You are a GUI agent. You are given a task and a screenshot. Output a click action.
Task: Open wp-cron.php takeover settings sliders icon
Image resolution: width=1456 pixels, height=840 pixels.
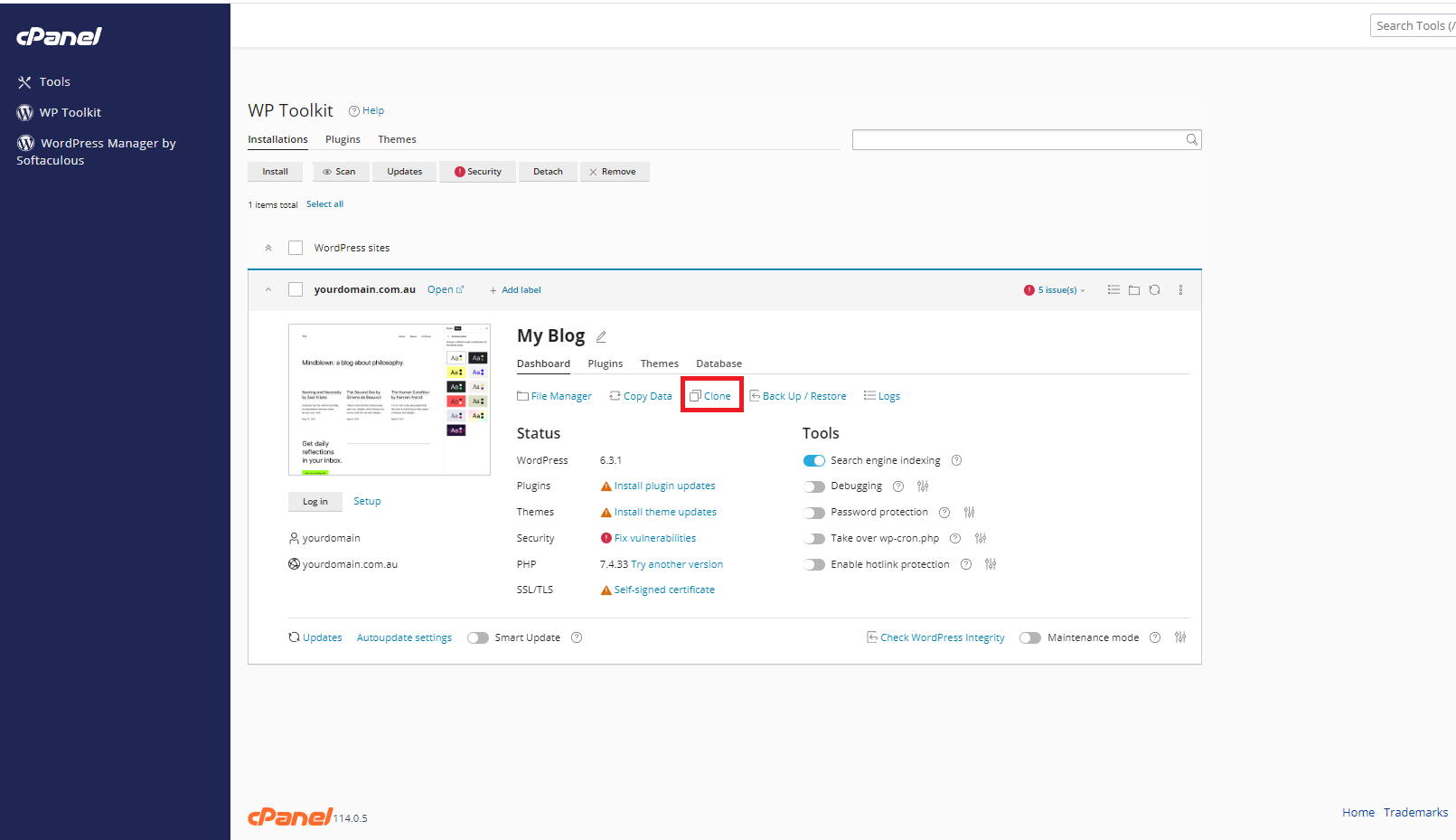(x=981, y=539)
